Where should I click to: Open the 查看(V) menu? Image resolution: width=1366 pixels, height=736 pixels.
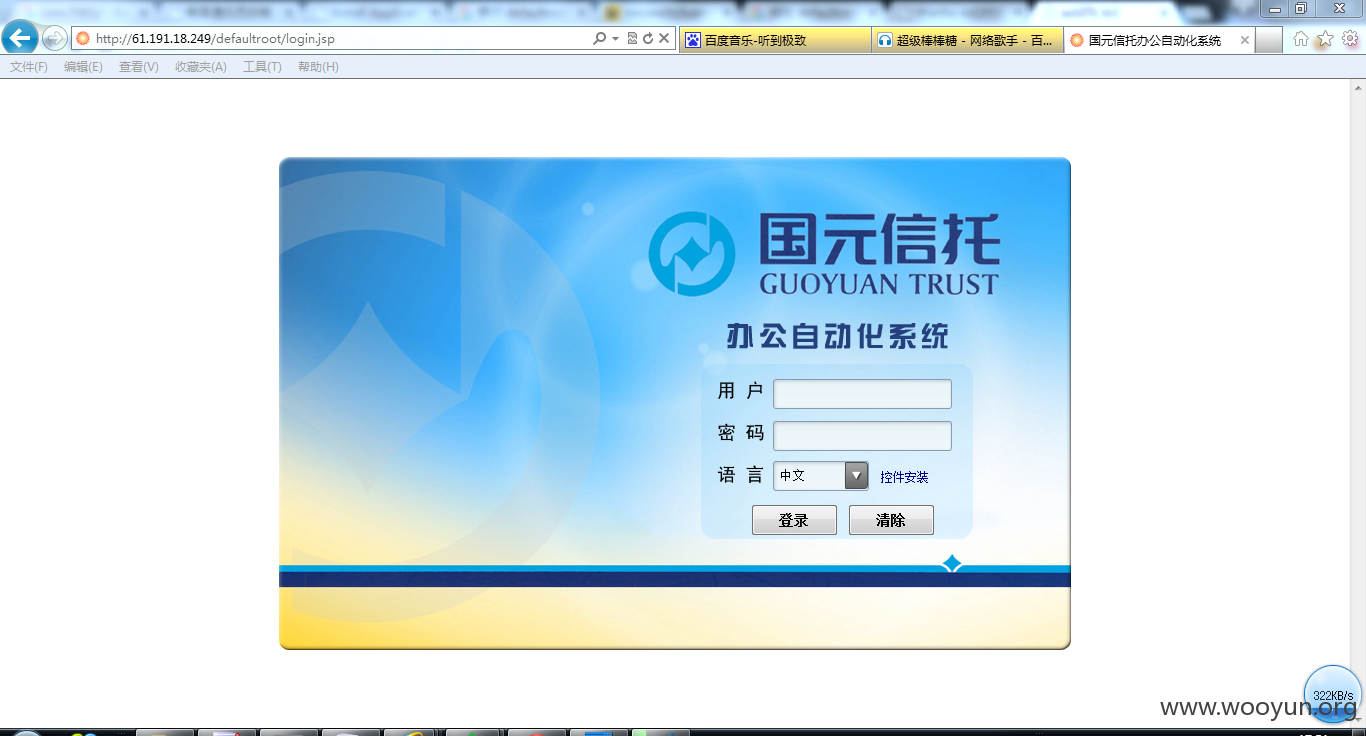pyautogui.click(x=138, y=67)
